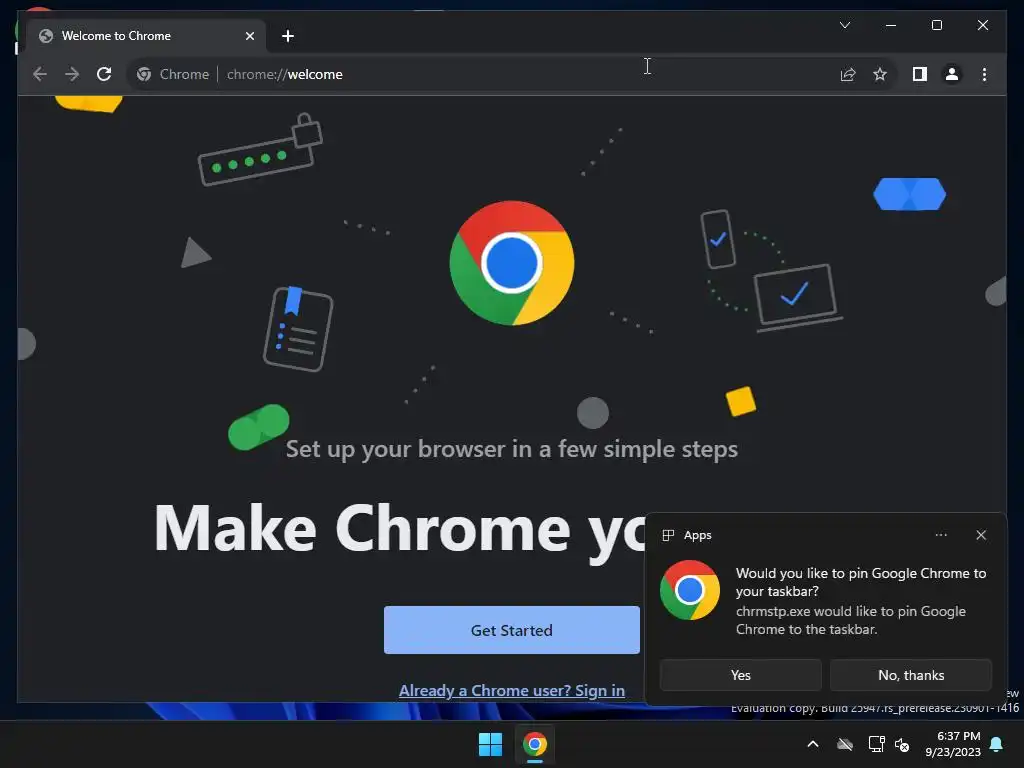Click the Chrome logo in the notification

(690, 590)
